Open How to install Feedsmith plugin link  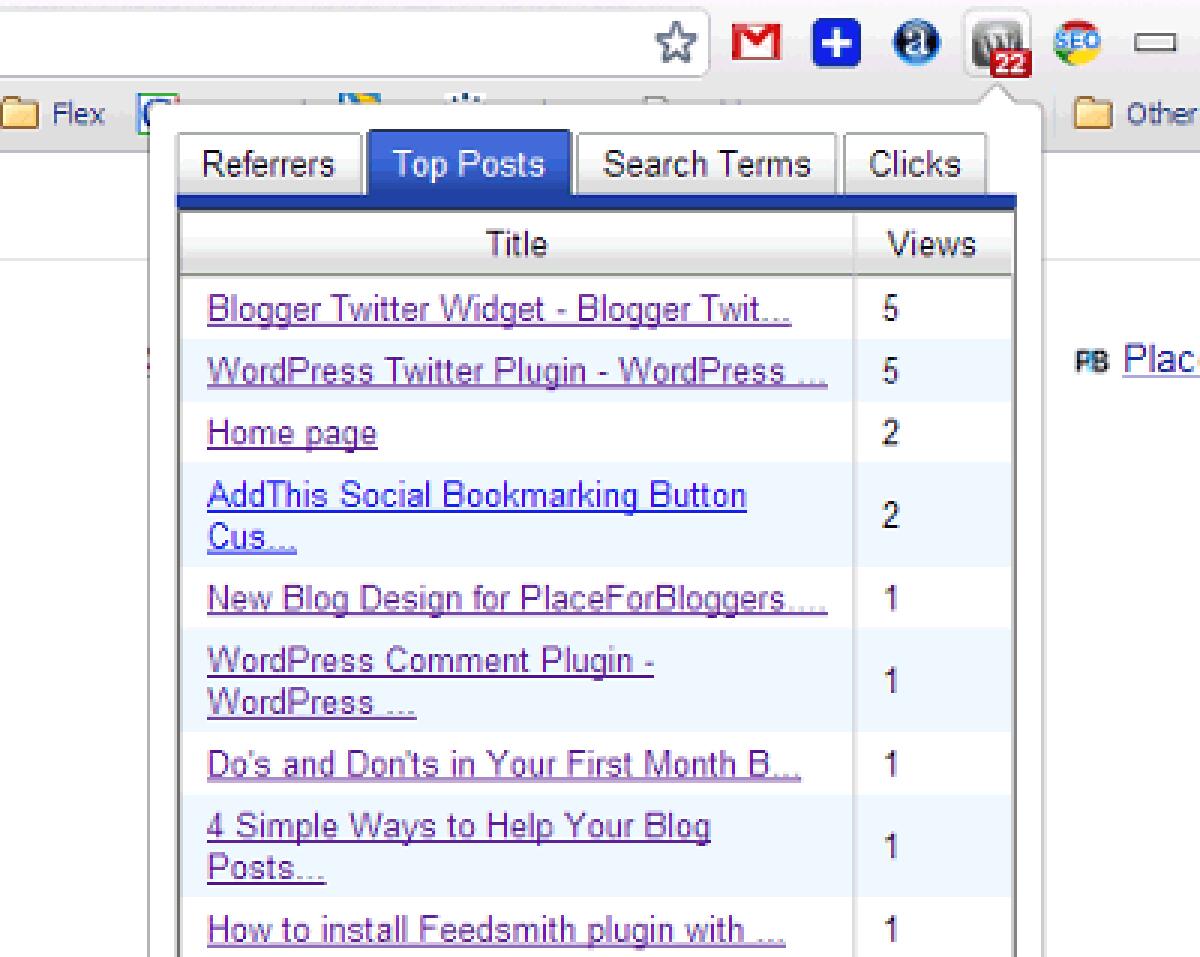(x=496, y=930)
